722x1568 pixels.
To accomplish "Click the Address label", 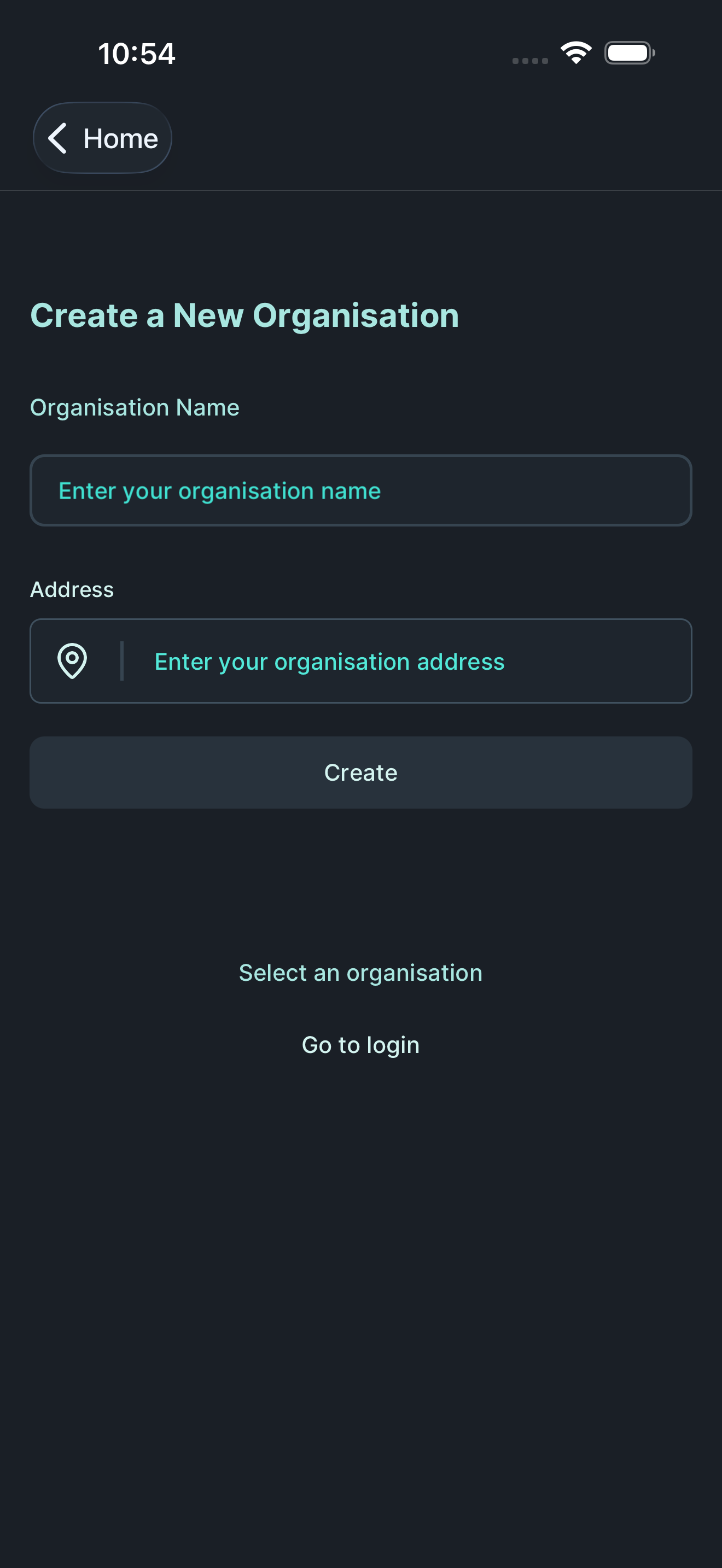I will point(72,589).
